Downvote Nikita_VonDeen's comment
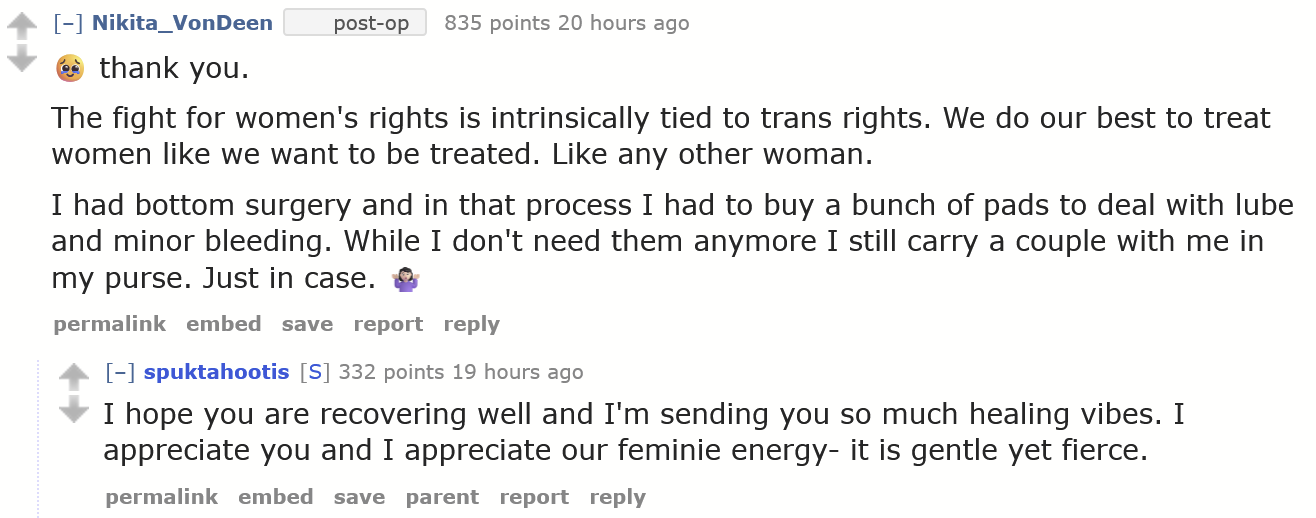The image size is (1316, 518). [22, 61]
